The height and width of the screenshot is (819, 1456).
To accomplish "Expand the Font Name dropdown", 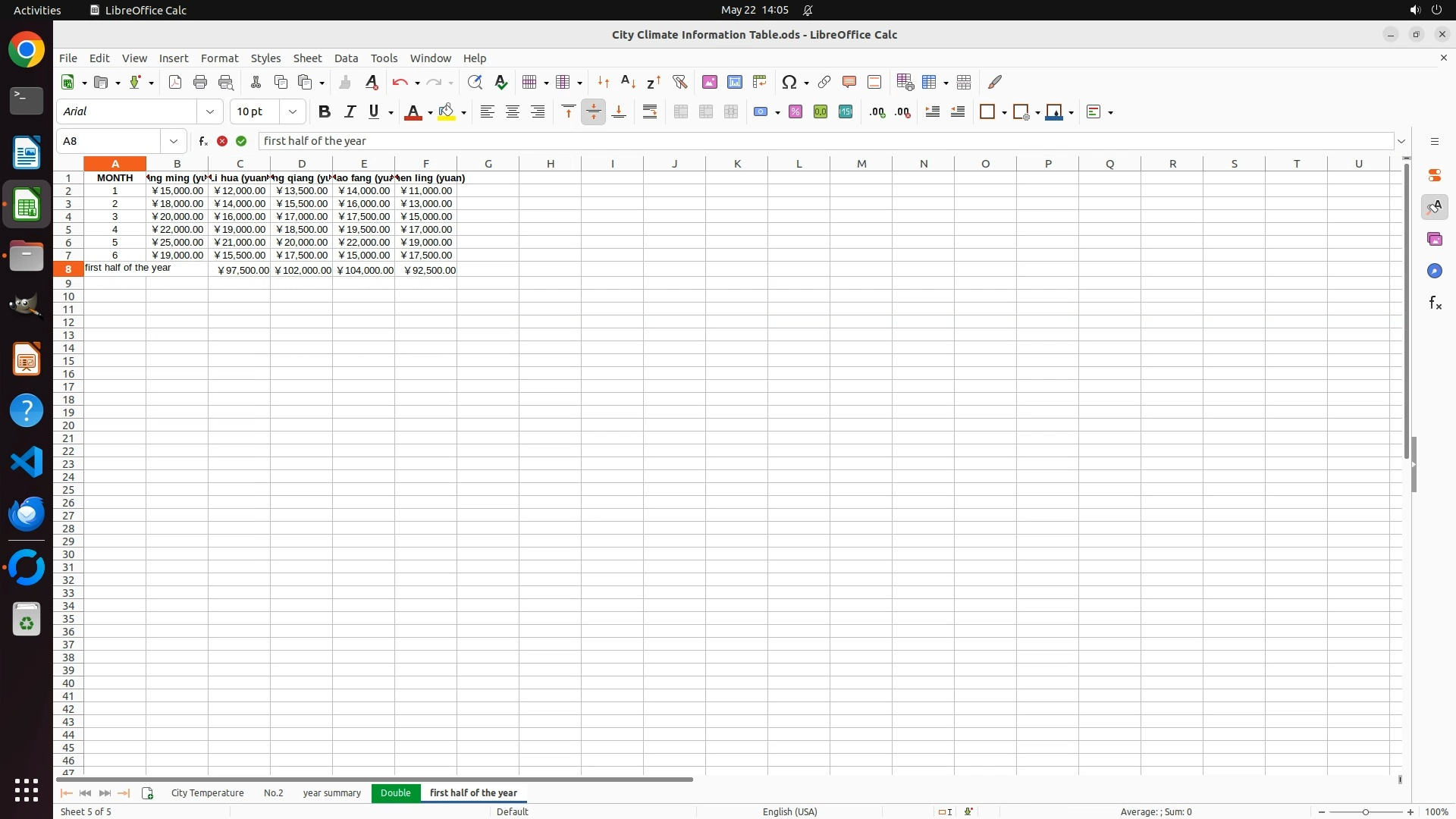I will tap(210, 112).
